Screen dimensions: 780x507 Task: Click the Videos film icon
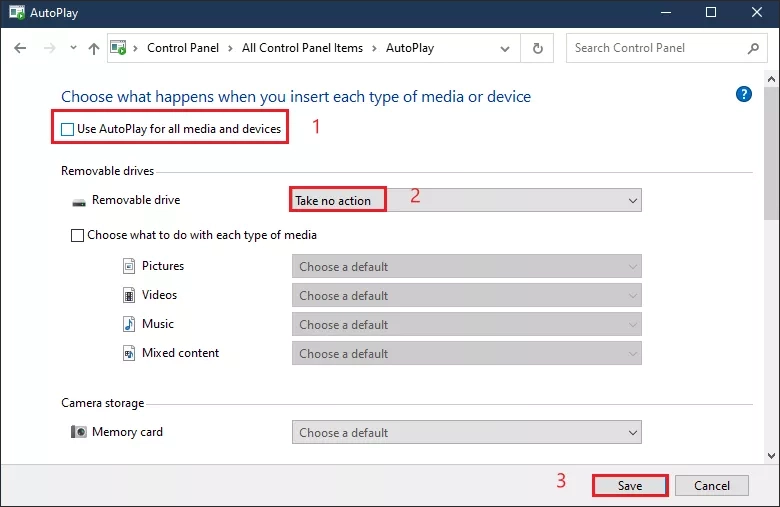coord(129,295)
